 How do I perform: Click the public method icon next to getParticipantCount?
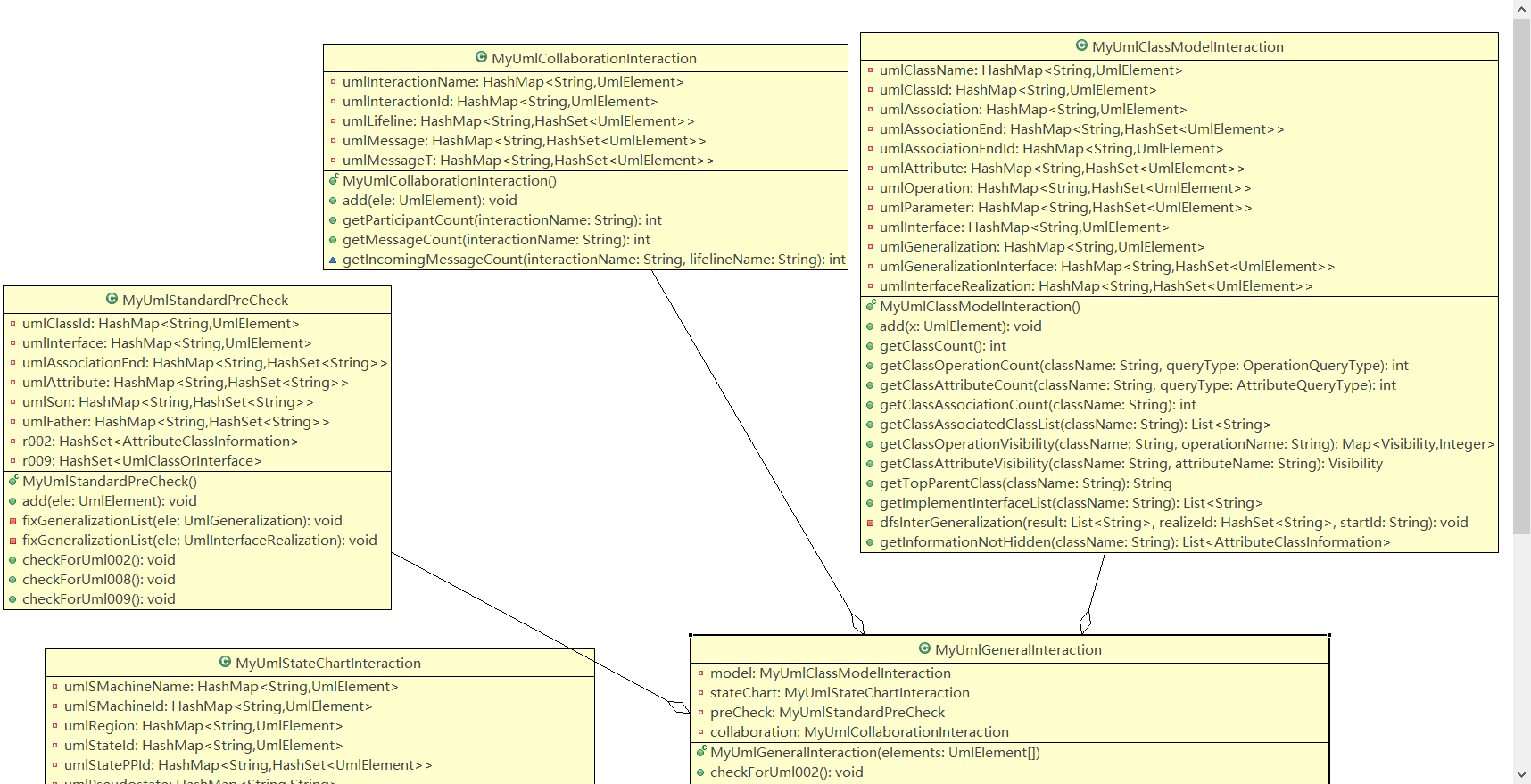333,220
